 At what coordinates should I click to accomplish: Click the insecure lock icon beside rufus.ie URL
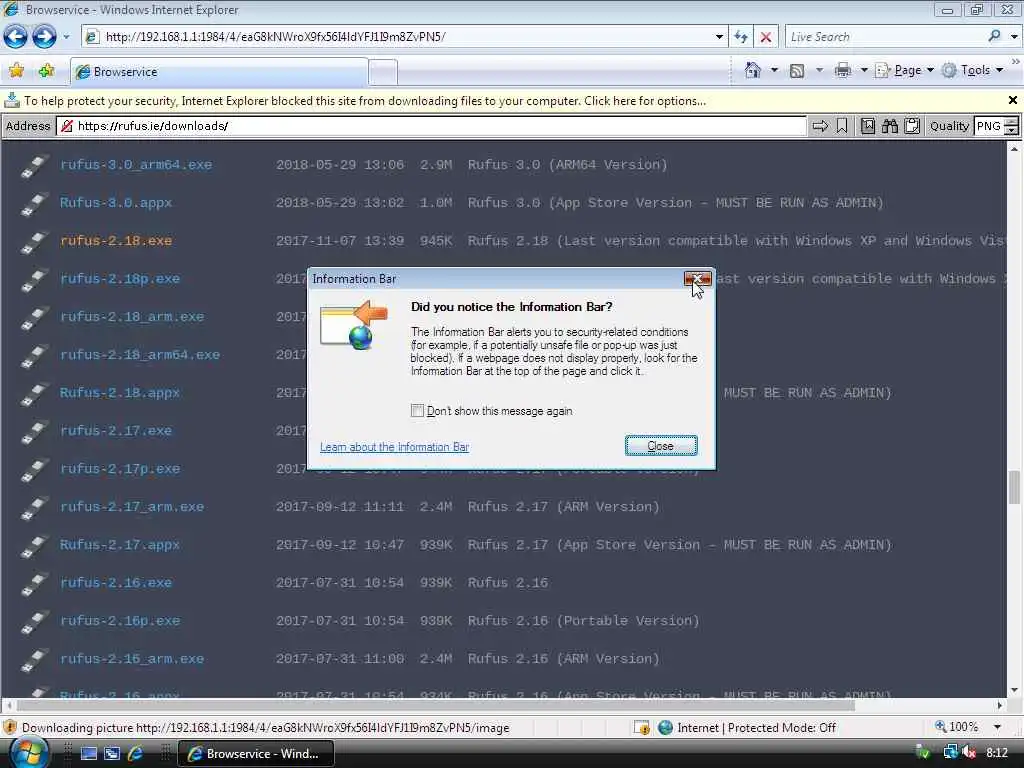(67, 126)
